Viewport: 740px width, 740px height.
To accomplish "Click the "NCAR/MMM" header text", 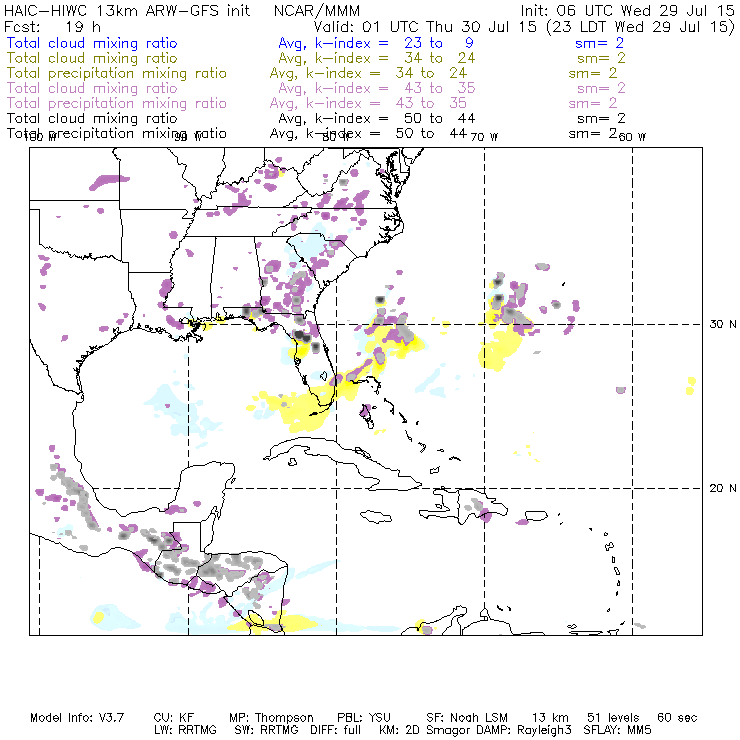I will [x=317, y=10].
